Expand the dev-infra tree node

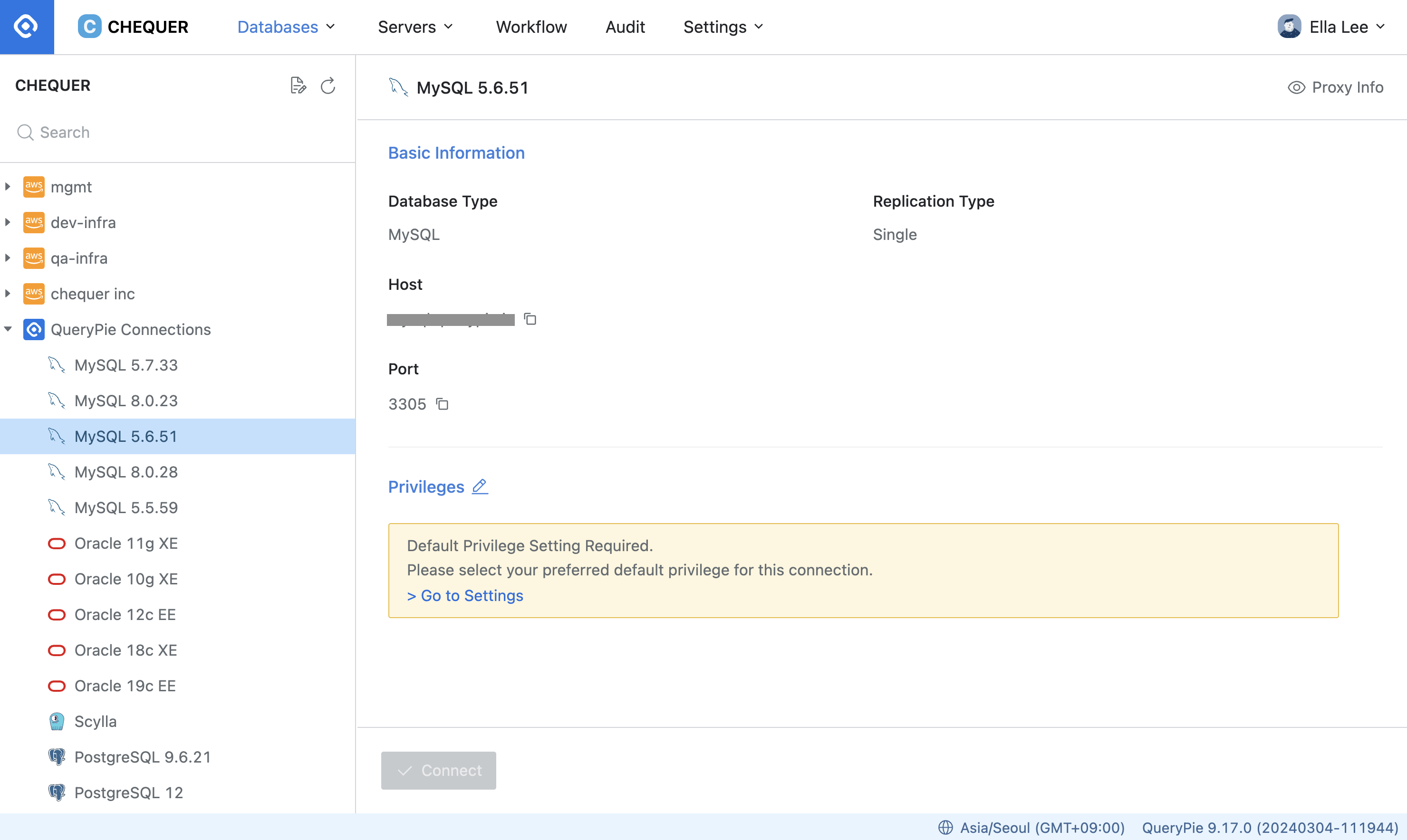[x=8, y=222]
